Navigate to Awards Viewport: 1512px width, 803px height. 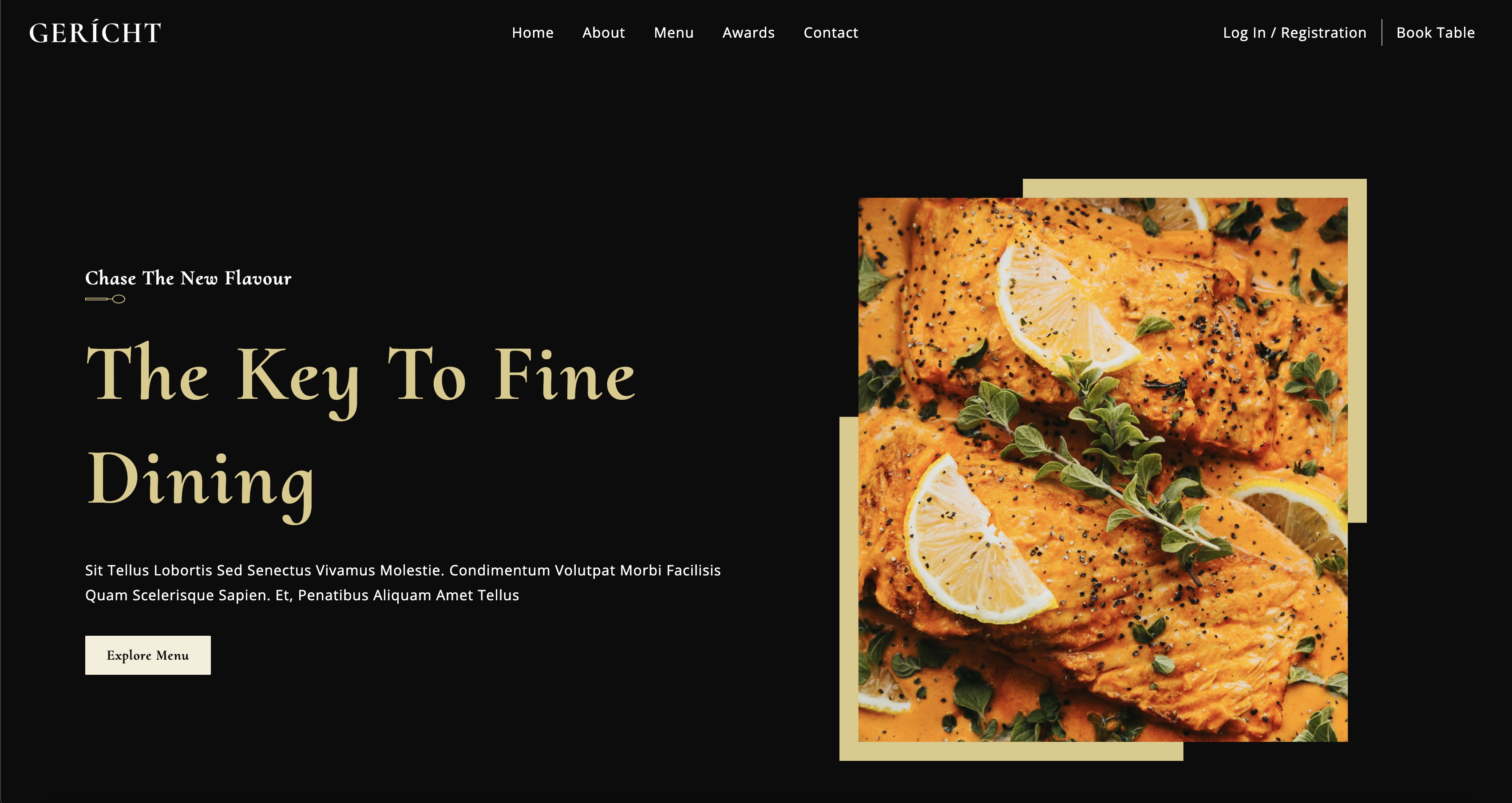748,33
